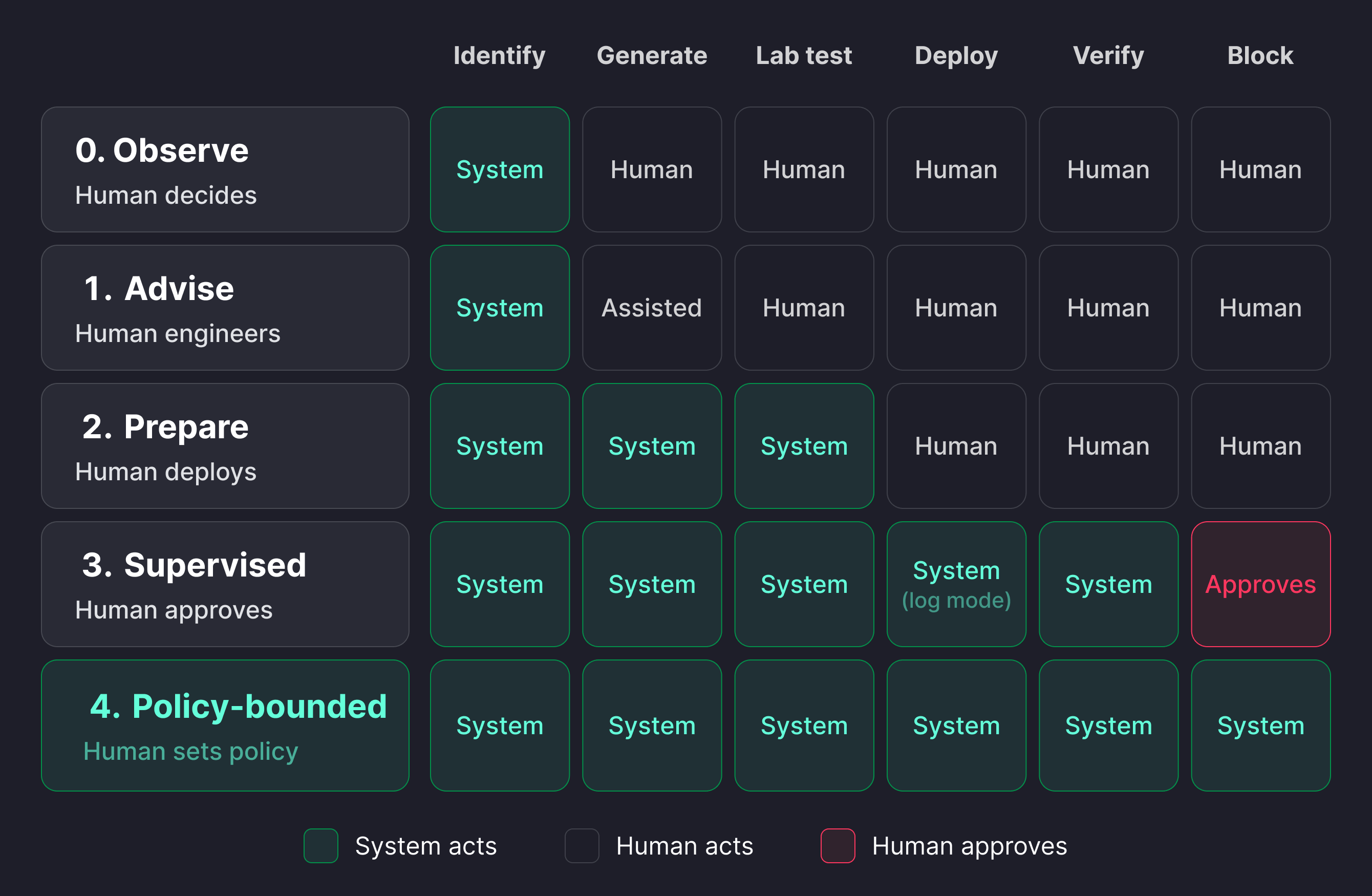The width and height of the screenshot is (1372, 896).
Task: Click the Prepare row Deploy Human cell
Action: tap(956, 446)
